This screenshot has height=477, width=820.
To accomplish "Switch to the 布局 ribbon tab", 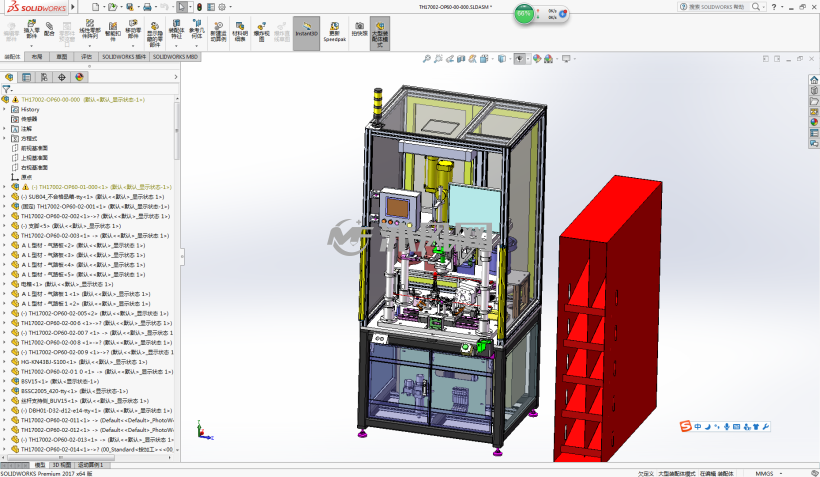I will coord(37,56).
